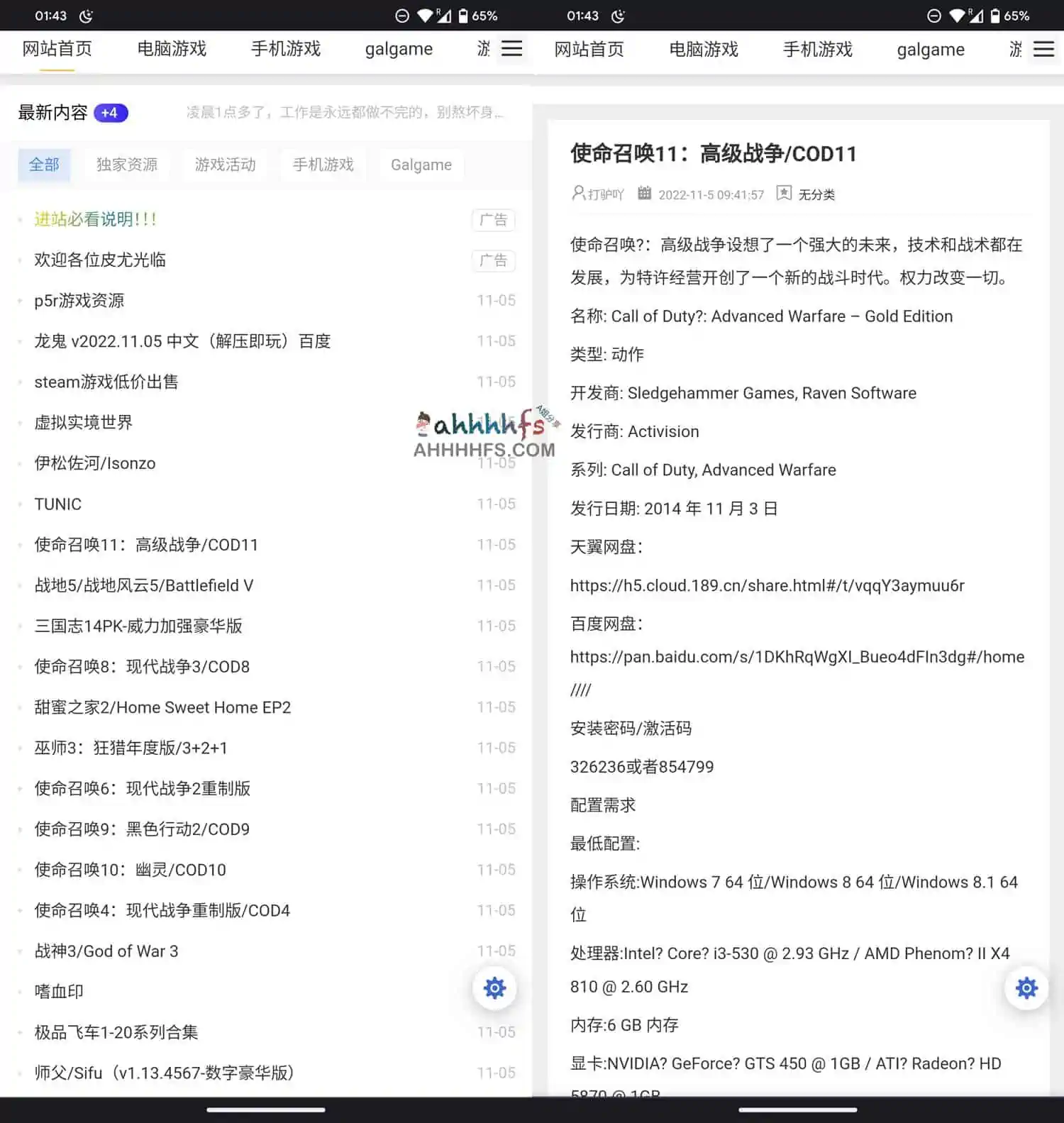Click the calendar icon beside 2022-11-5 date

[x=644, y=194]
